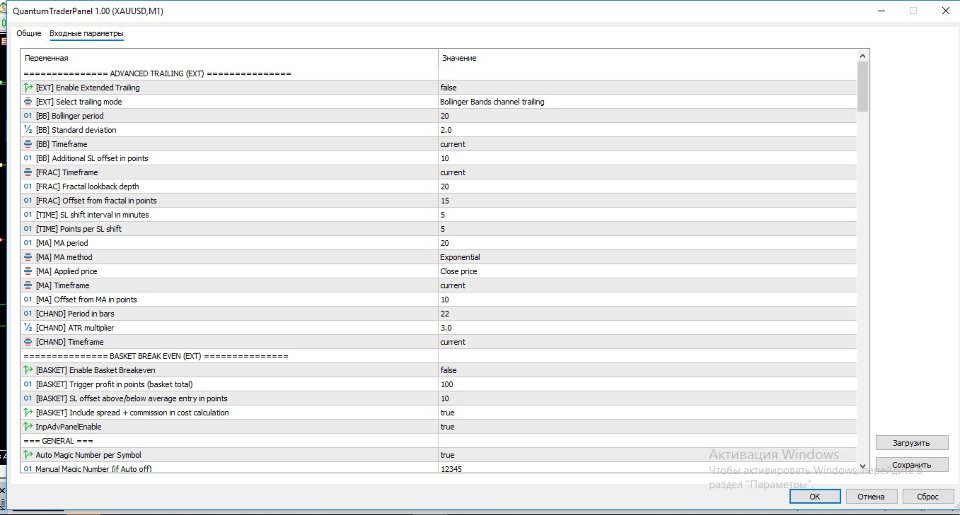Click enum icon of MA method
The height and width of the screenshot is (515, 960).
click(x=28, y=257)
